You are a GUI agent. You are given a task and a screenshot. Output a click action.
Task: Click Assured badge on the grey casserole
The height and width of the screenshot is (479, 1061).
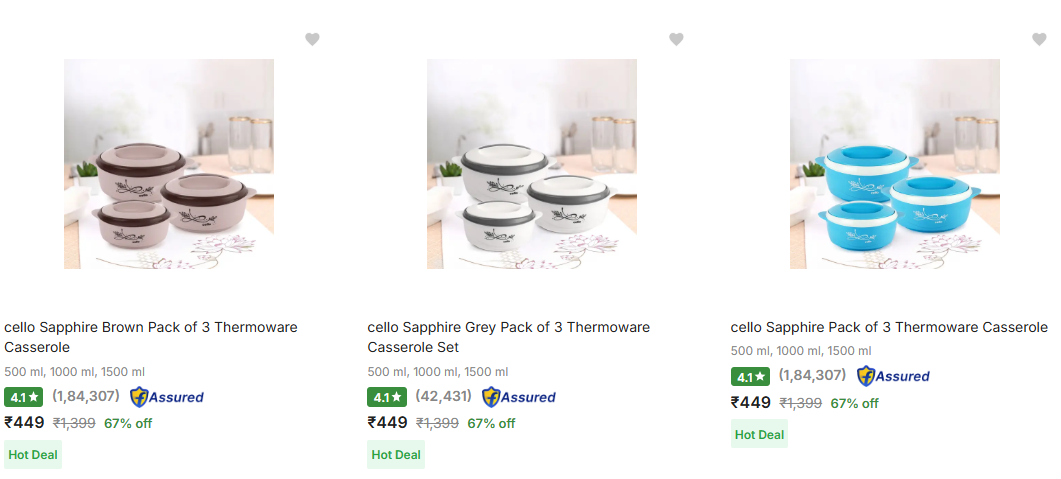click(519, 397)
